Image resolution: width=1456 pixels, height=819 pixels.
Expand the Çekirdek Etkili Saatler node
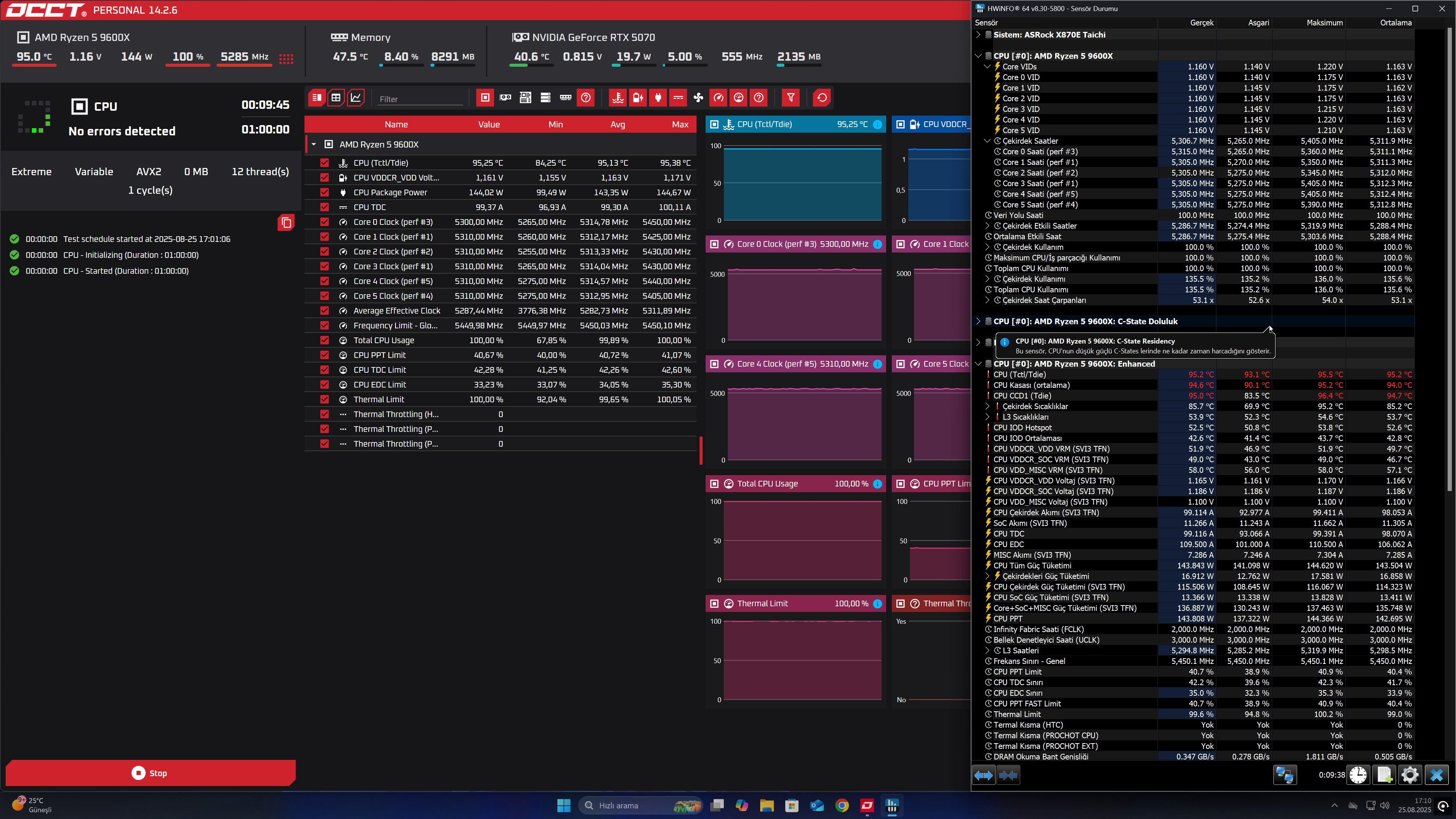click(x=987, y=226)
